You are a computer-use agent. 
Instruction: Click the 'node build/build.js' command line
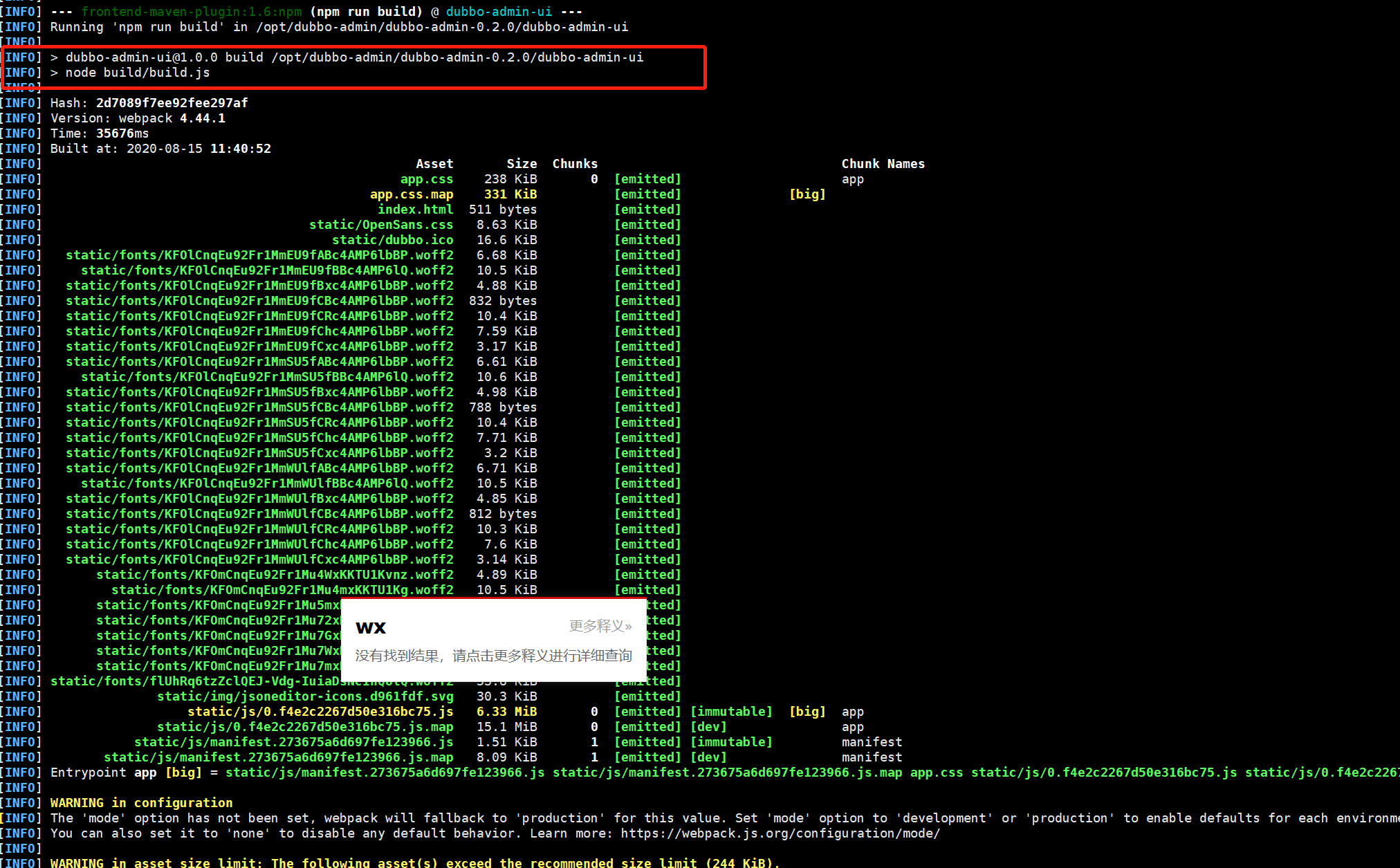click(137, 73)
